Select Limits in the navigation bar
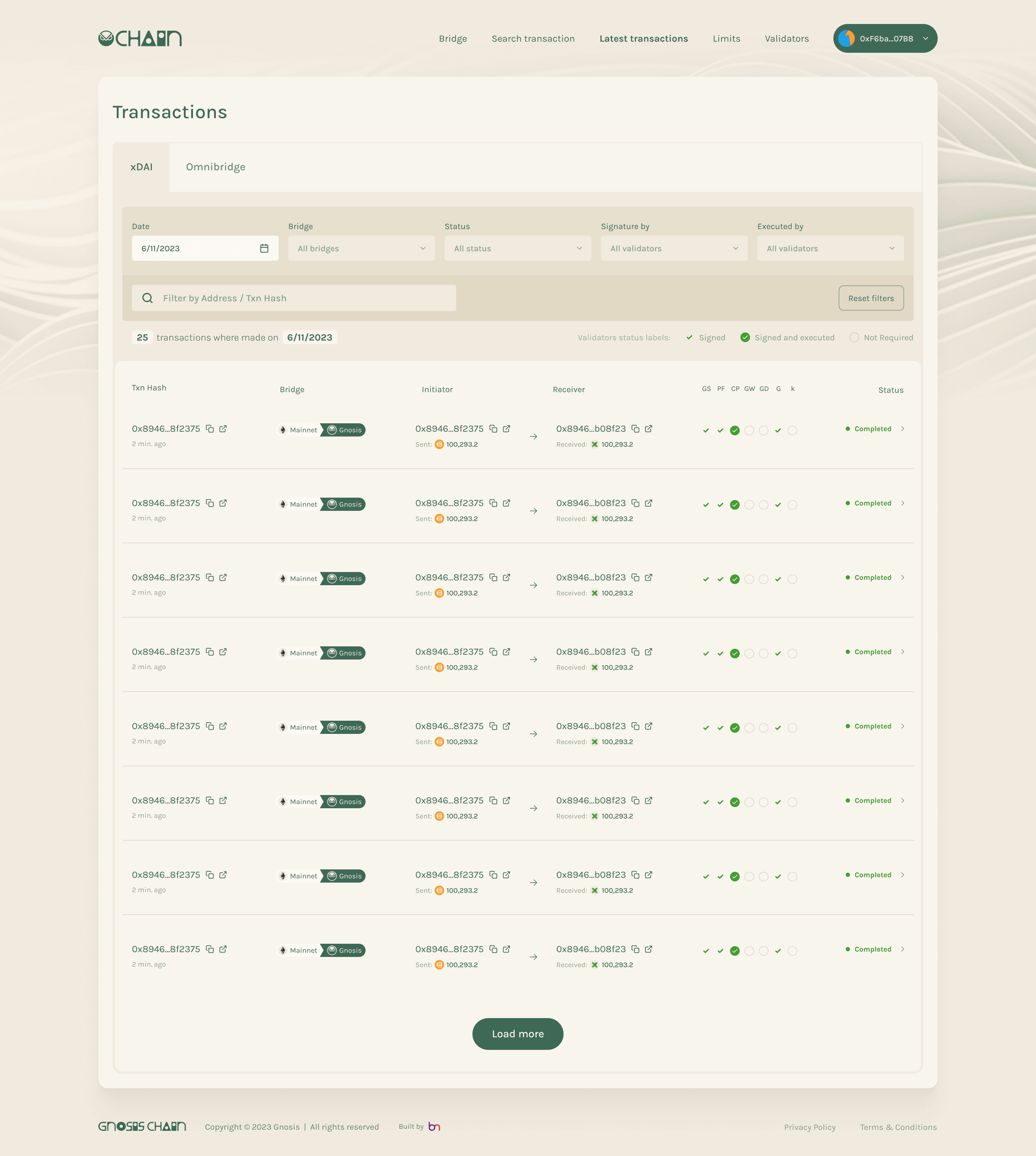This screenshot has height=1156, width=1036. pos(726,38)
